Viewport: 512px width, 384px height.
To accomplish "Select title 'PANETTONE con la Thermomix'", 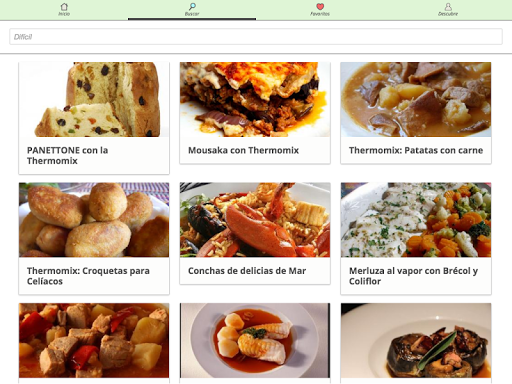I will (68, 156).
